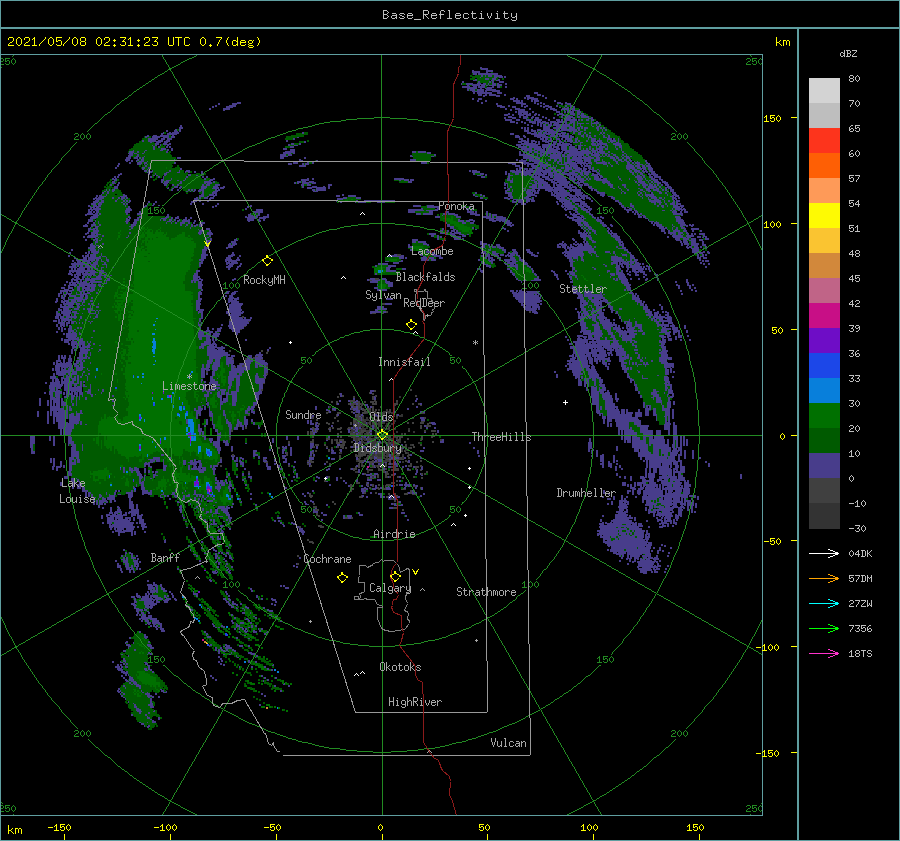Select the magenta 42 dBZ color swatch
Screen dimensions: 900x841
tap(824, 315)
